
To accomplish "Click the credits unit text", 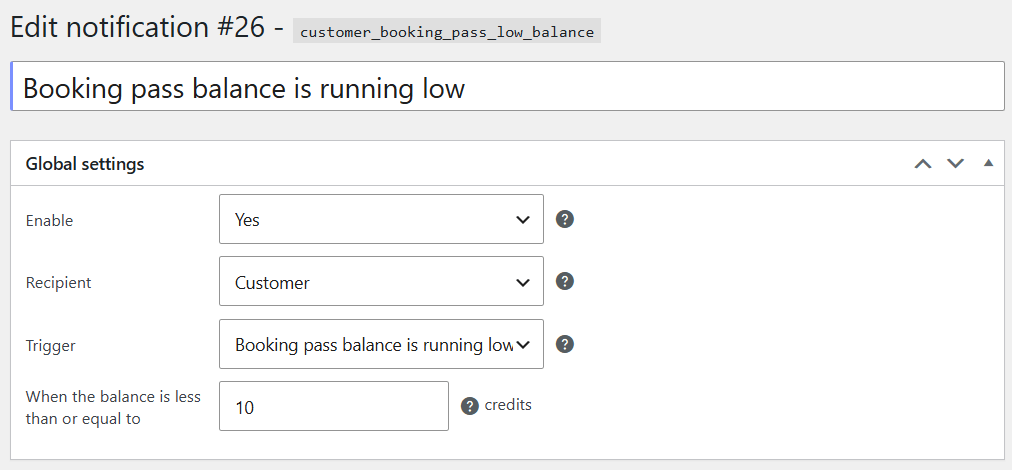I will (508, 405).
